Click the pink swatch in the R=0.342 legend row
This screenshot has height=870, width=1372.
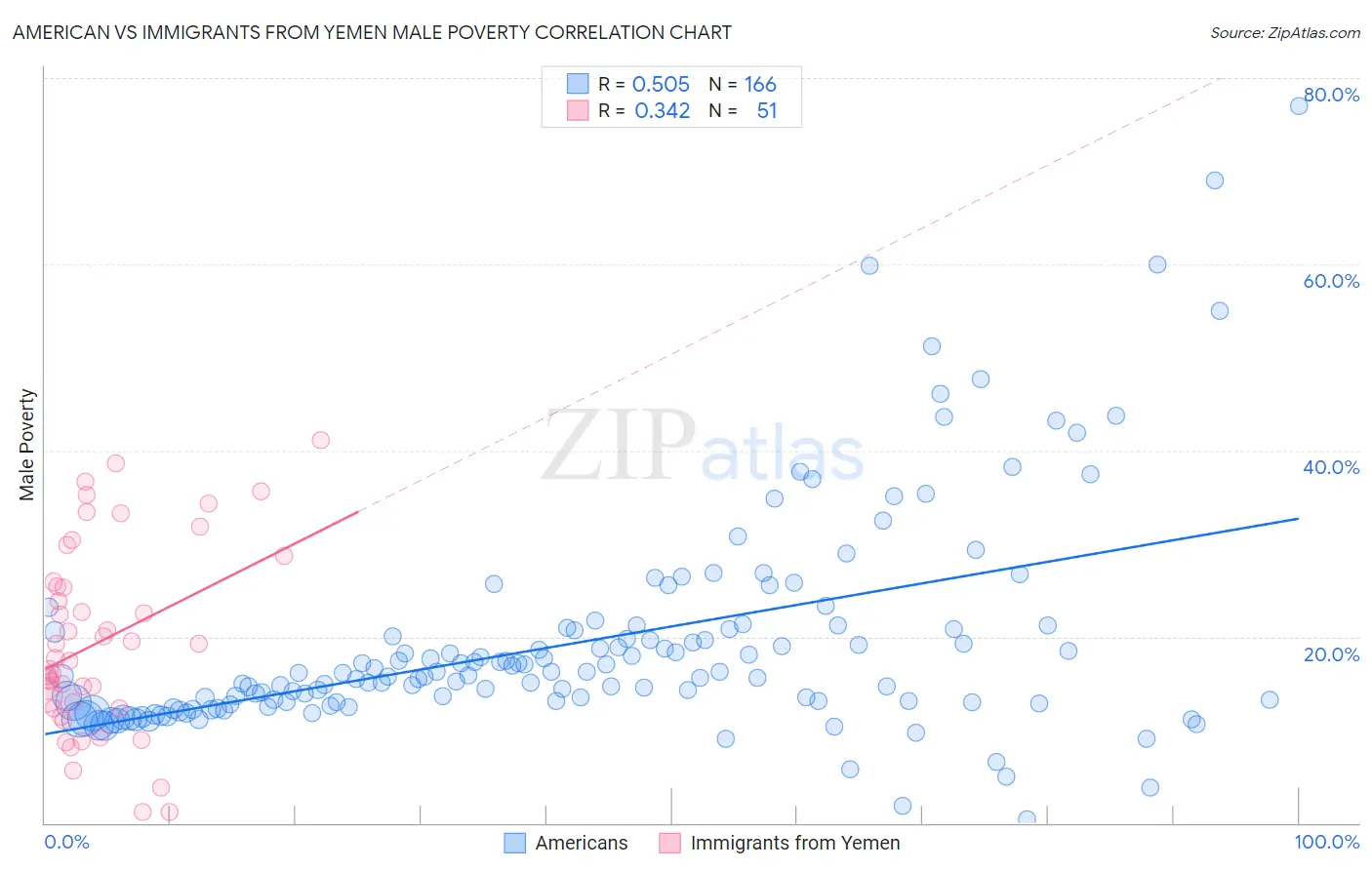click(578, 110)
